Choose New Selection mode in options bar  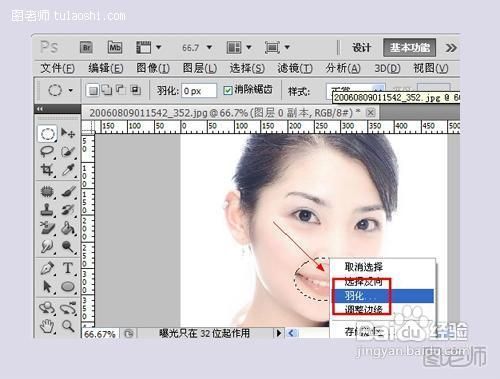click(93, 90)
